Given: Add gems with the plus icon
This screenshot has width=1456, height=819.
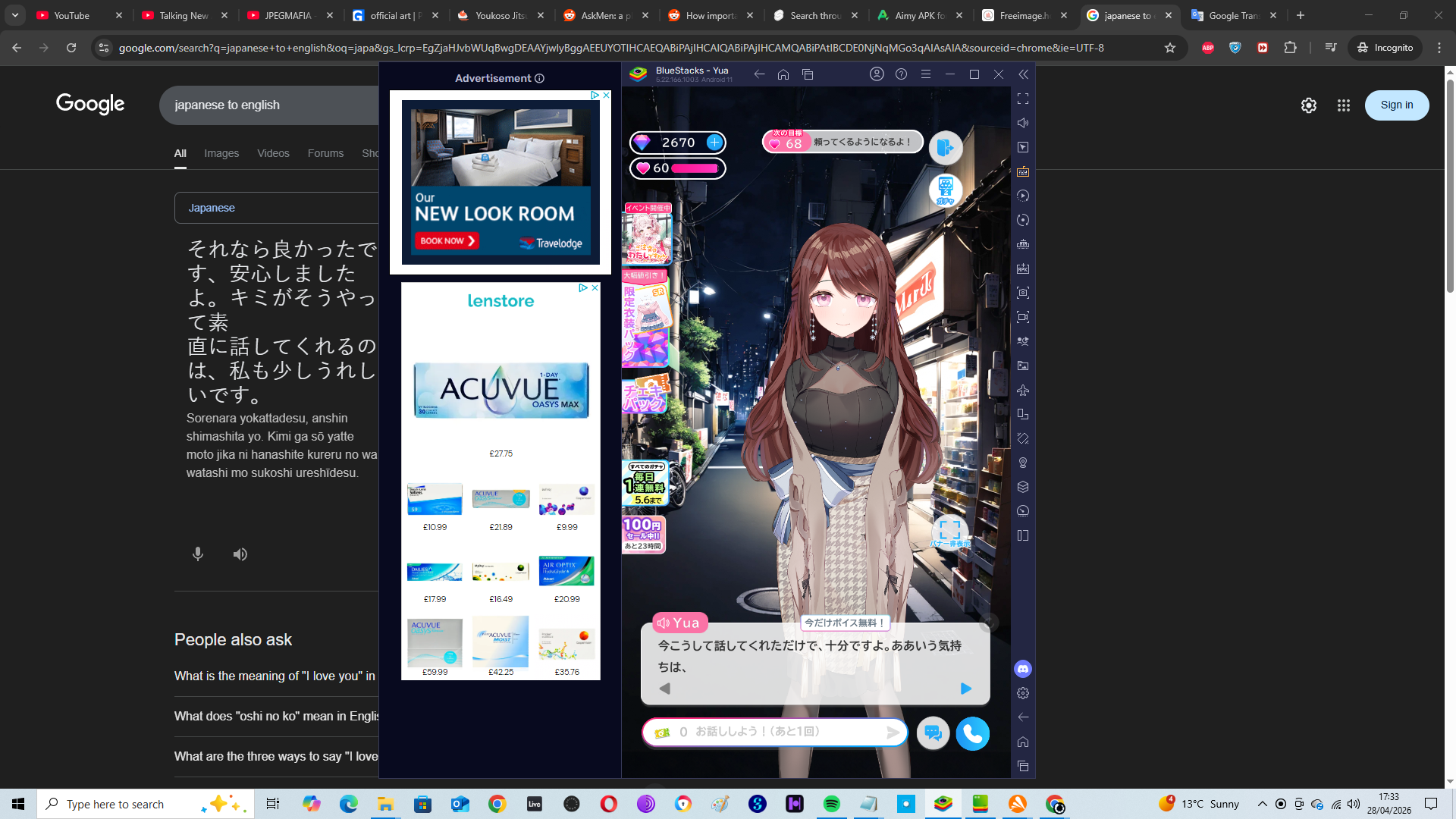Looking at the screenshot, I should [x=714, y=142].
